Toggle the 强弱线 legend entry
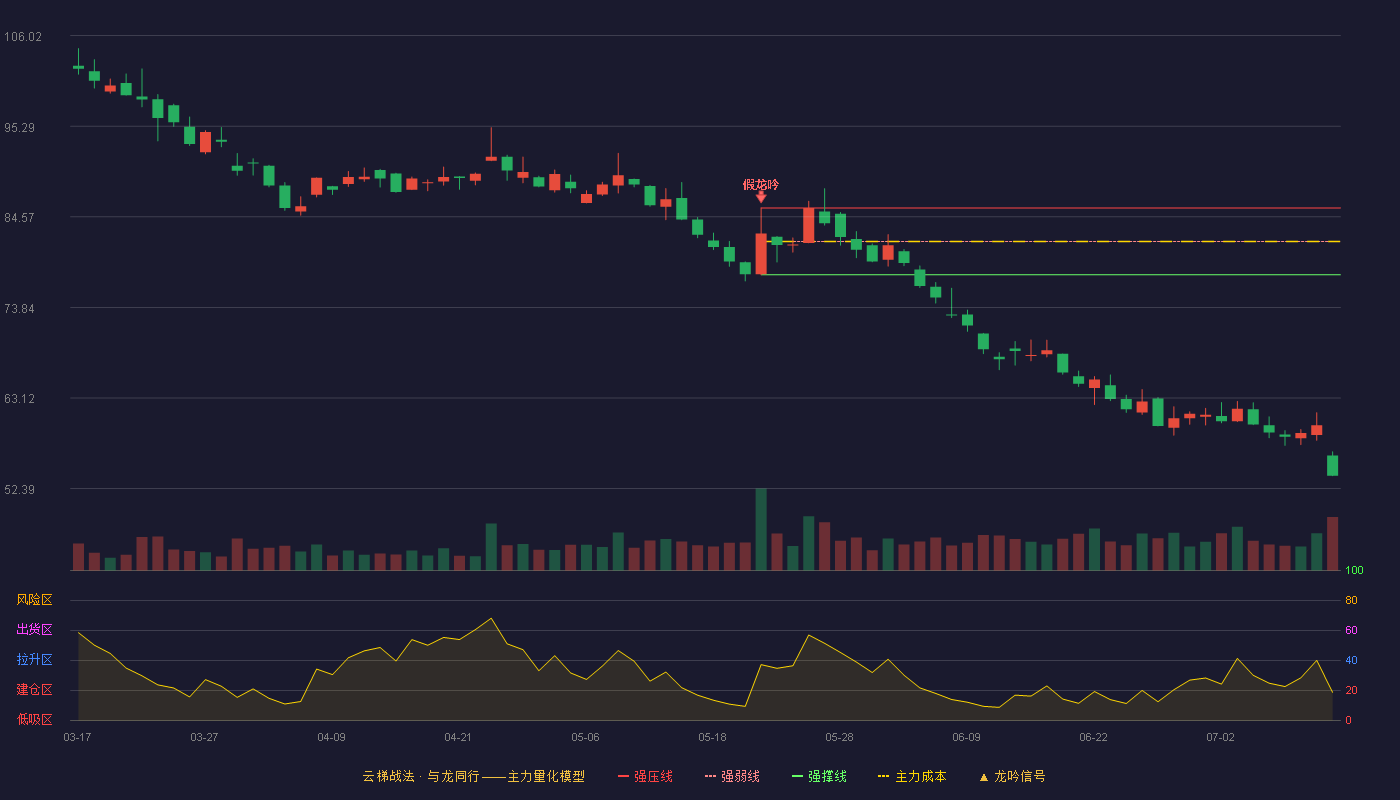1400x800 pixels. coord(732,776)
